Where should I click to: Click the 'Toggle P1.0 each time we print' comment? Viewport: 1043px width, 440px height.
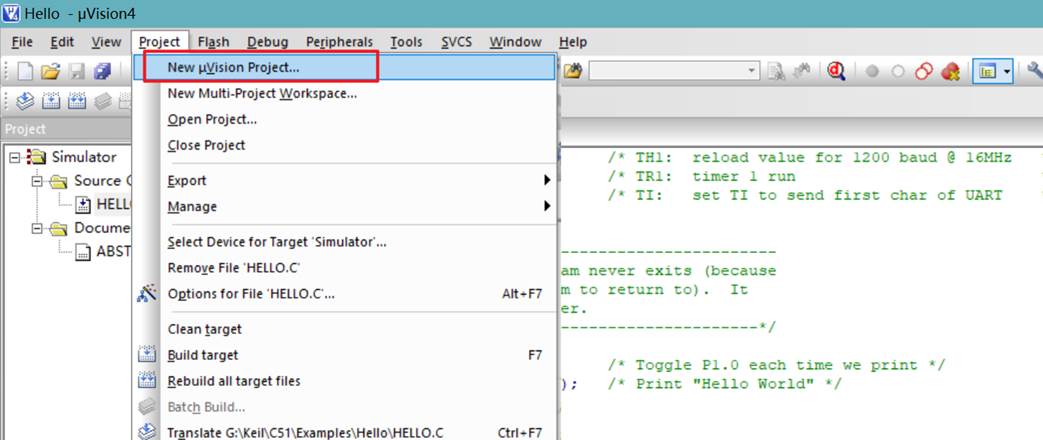pyautogui.click(x=776, y=365)
